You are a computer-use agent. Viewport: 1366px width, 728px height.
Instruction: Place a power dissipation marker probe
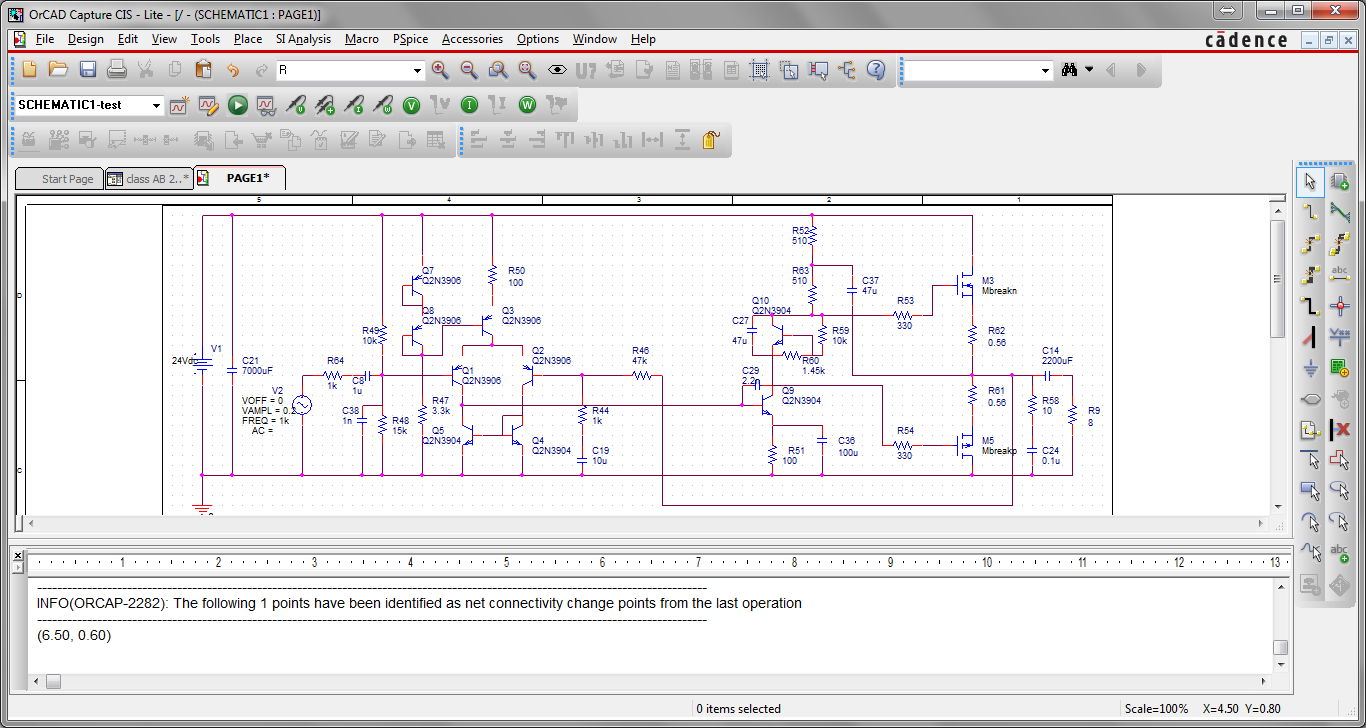[x=382, y=105]
